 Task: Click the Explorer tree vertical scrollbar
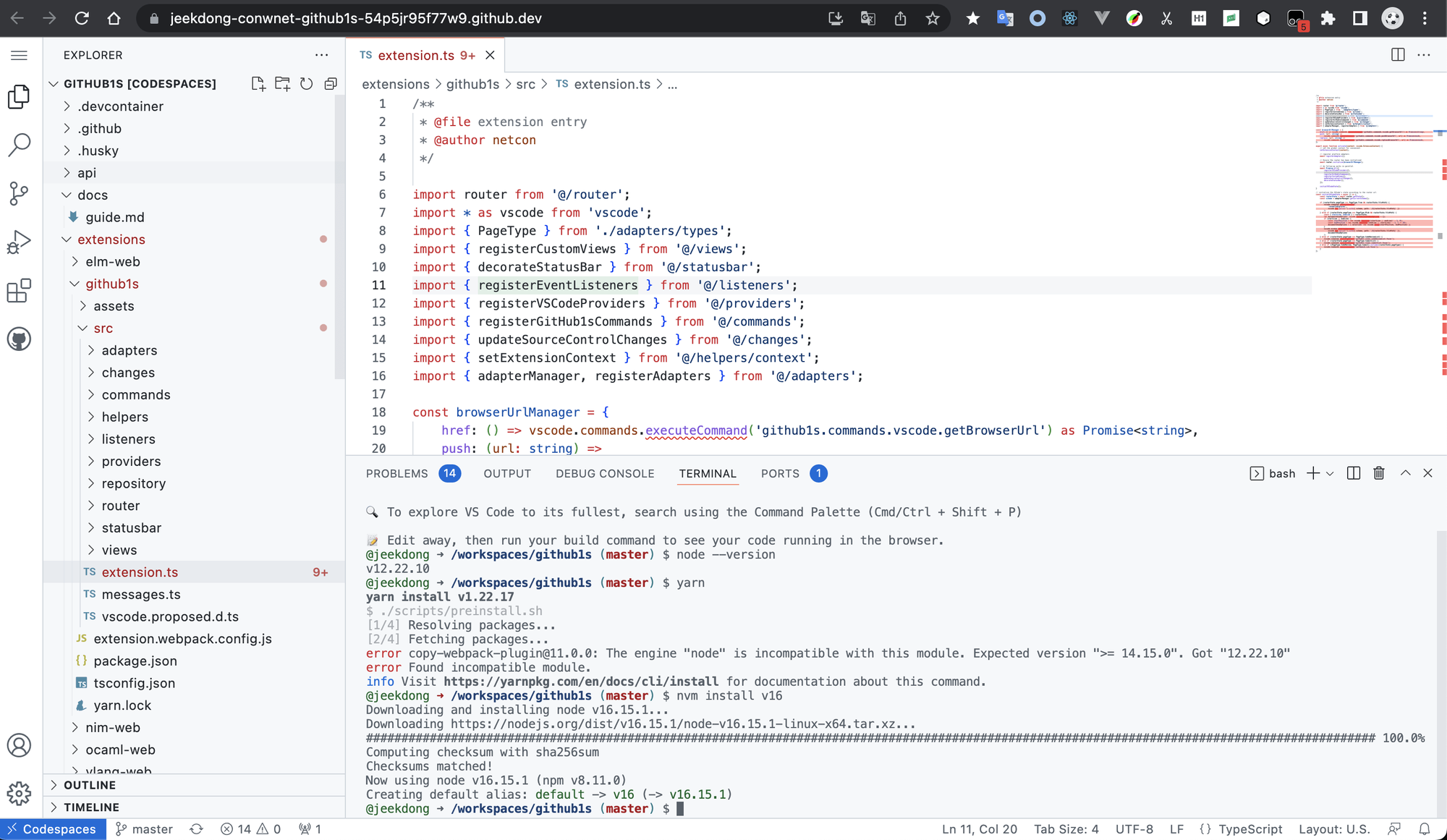coord(340,239)
